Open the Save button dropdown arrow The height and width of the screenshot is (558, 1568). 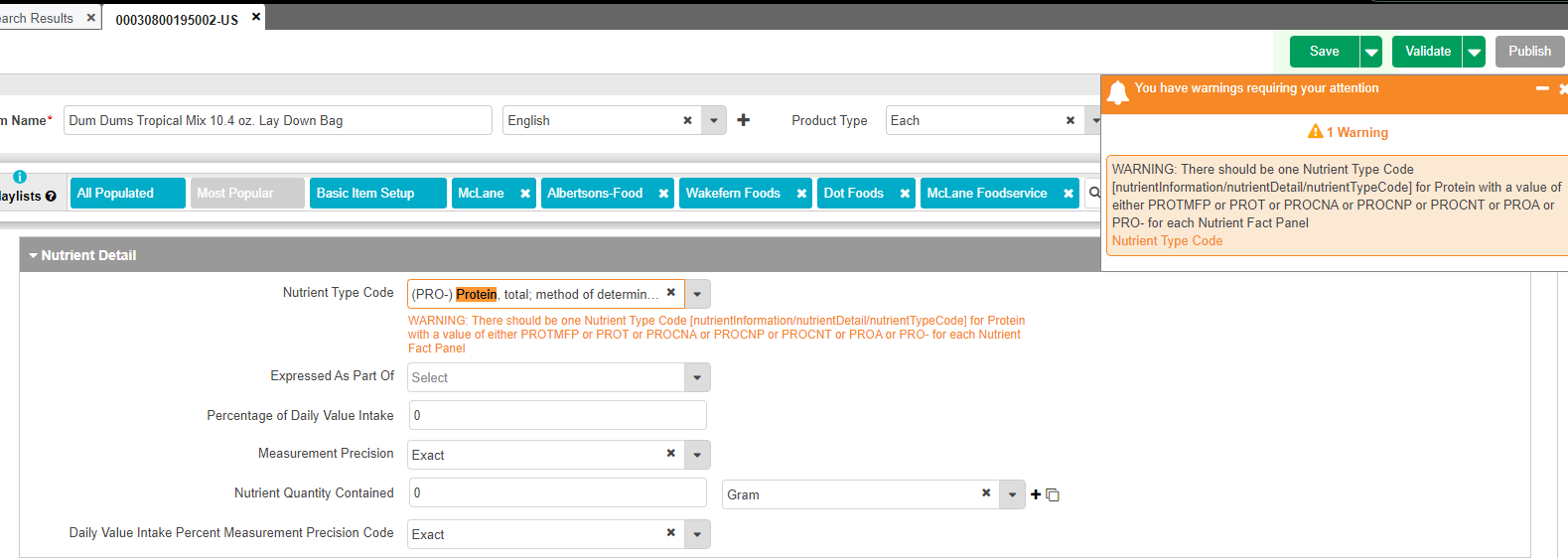click(x=1371, y=52)
